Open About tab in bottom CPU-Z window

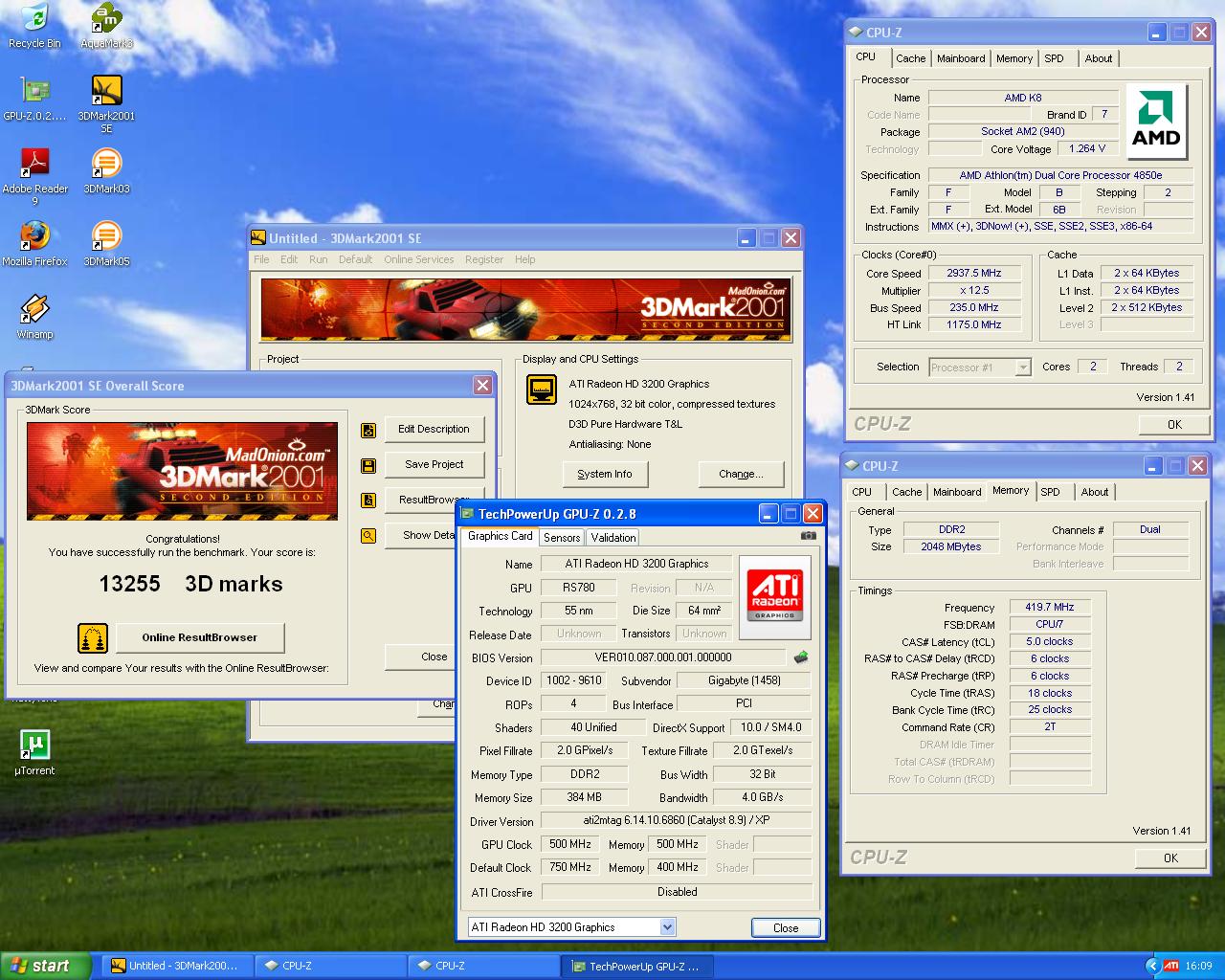(x=1095, y=492)
